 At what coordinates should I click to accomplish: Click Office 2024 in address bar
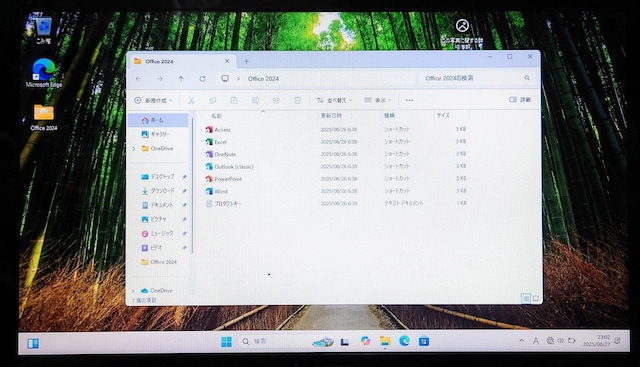(263, 78)
